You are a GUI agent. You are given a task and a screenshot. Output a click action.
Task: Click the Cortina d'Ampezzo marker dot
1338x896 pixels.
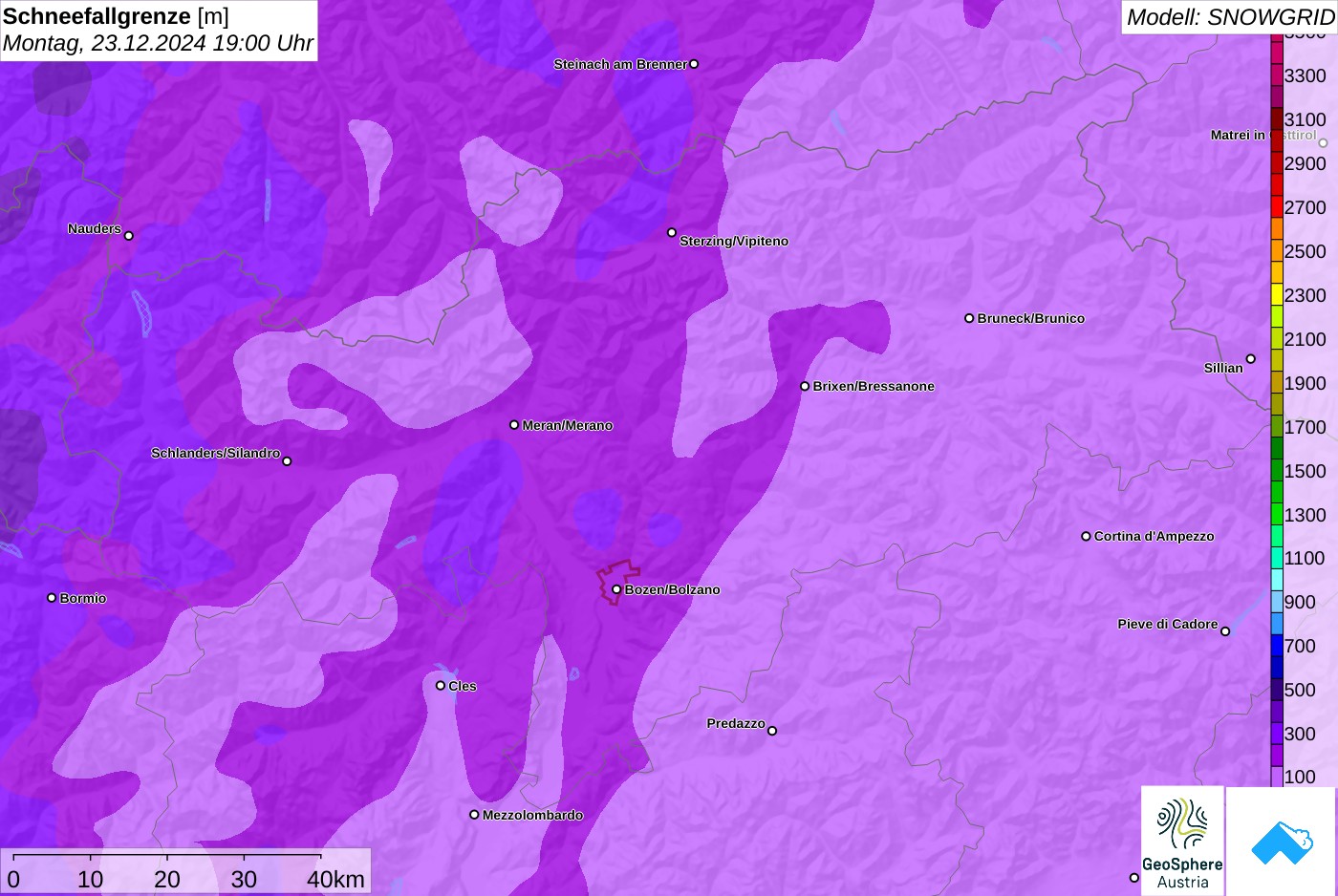1086,536
